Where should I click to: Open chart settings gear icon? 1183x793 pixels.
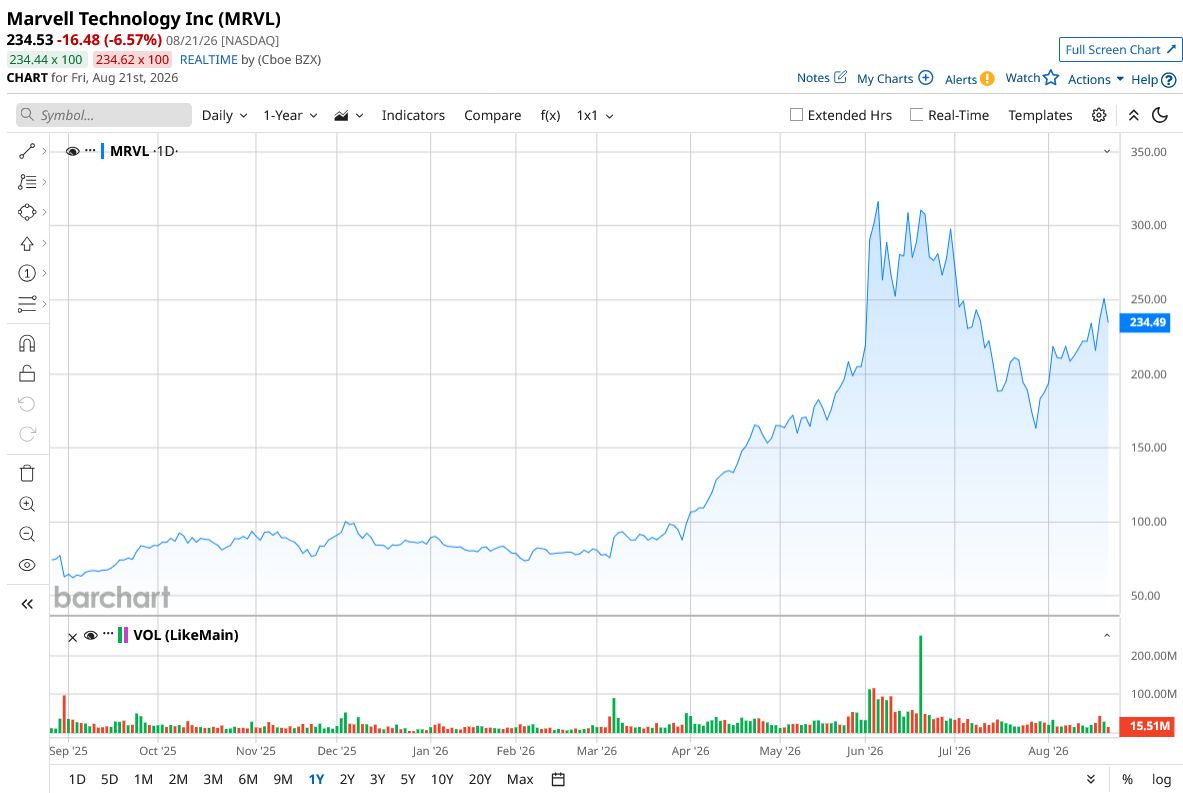[x=1099, y=115]
